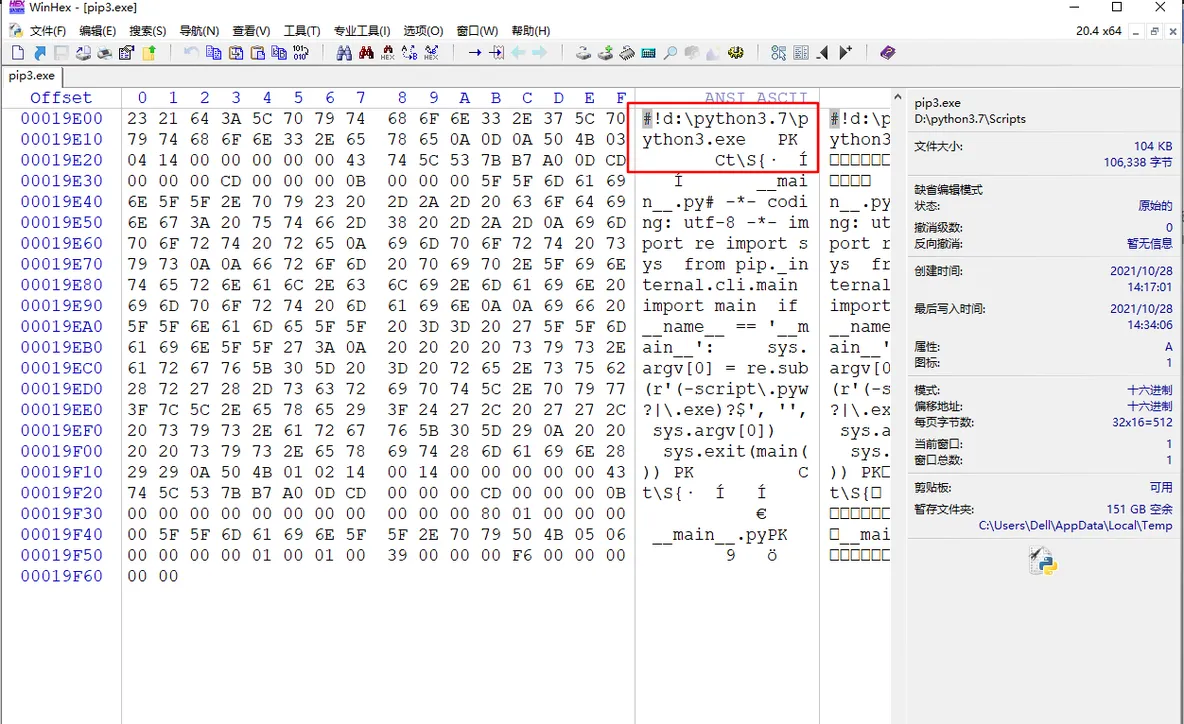The width and height of the screenshot is (1184, 724).
Task: Open the 查看(V) menu
Action: 251,31
